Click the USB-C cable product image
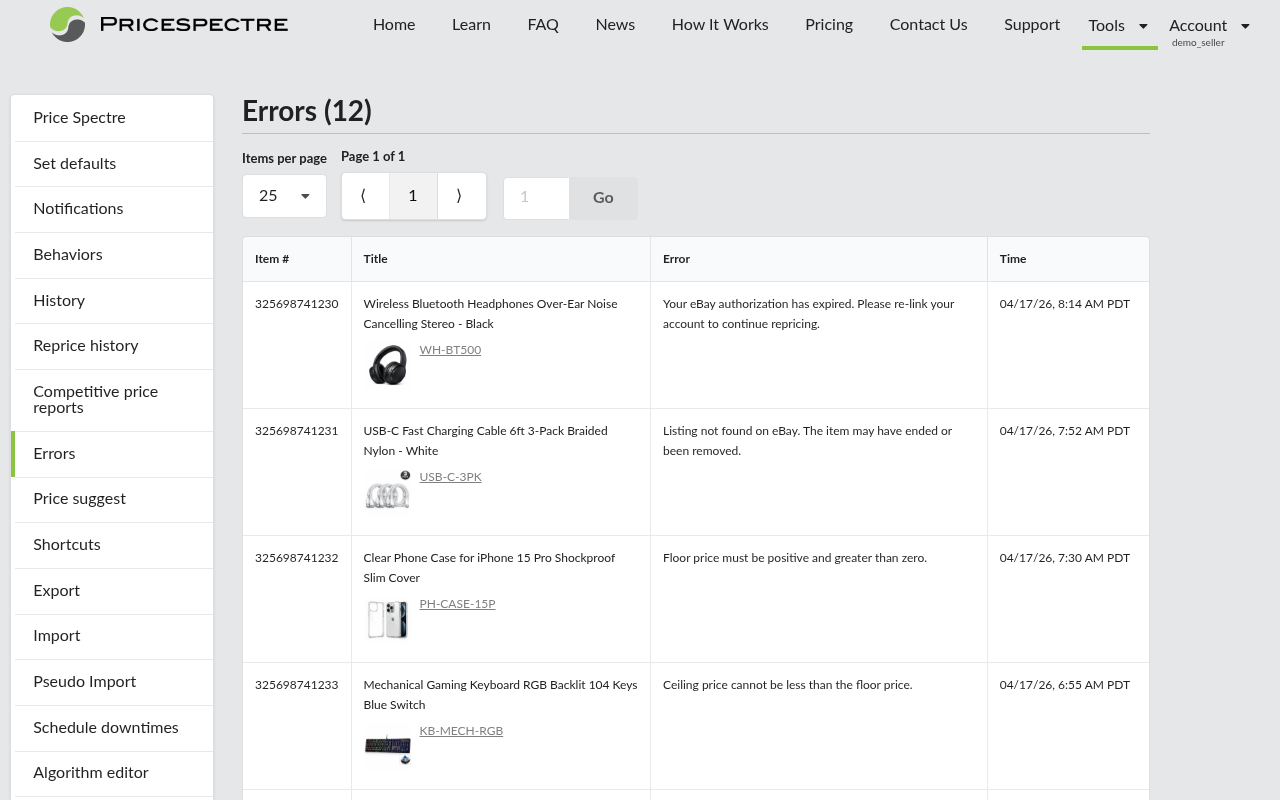Screen dimensions: 1280x800 [x=387, y=491]
